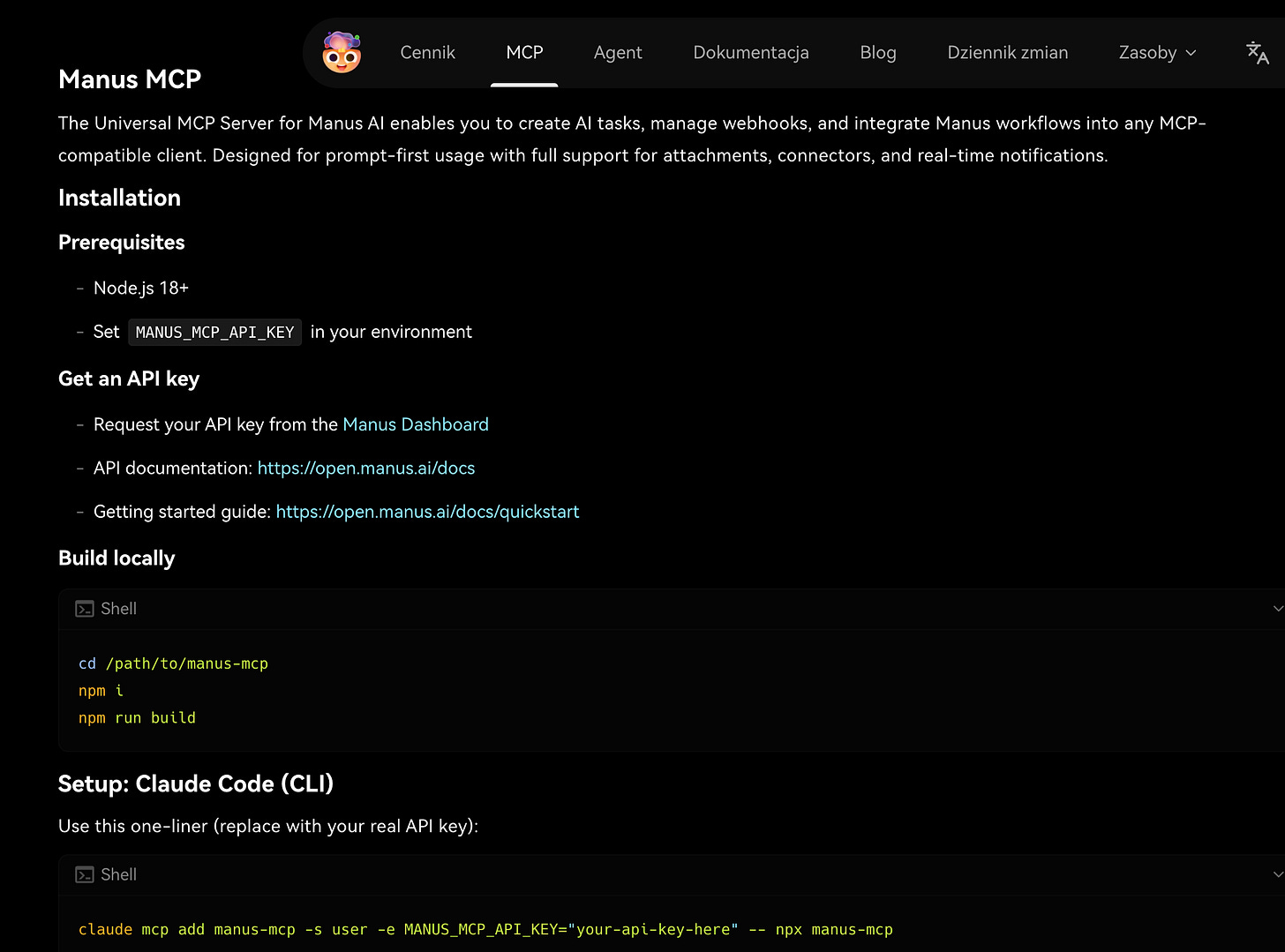
Task: Open Dokumentacja in the navigation bar
Action: [751, 52]
